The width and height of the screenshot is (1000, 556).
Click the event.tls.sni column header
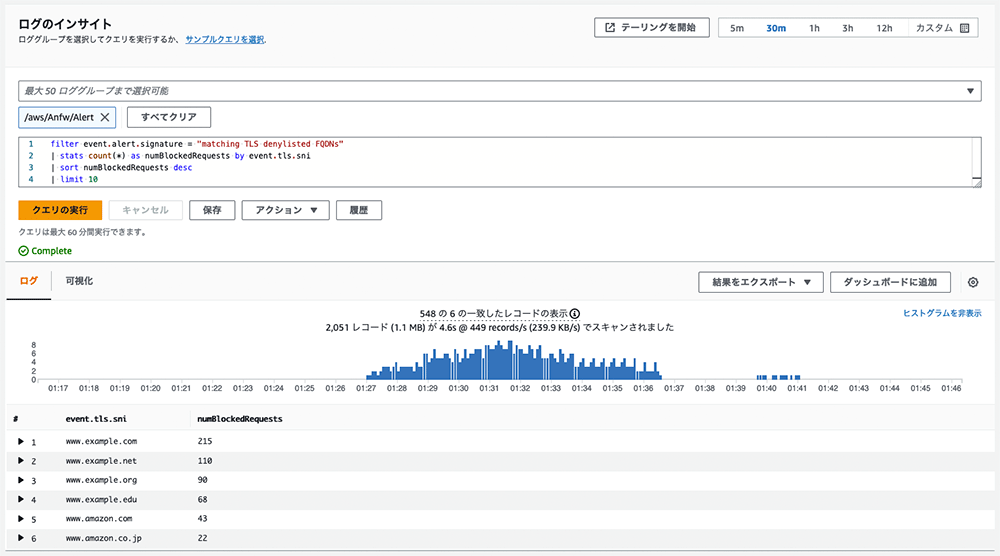click(96, 419)
